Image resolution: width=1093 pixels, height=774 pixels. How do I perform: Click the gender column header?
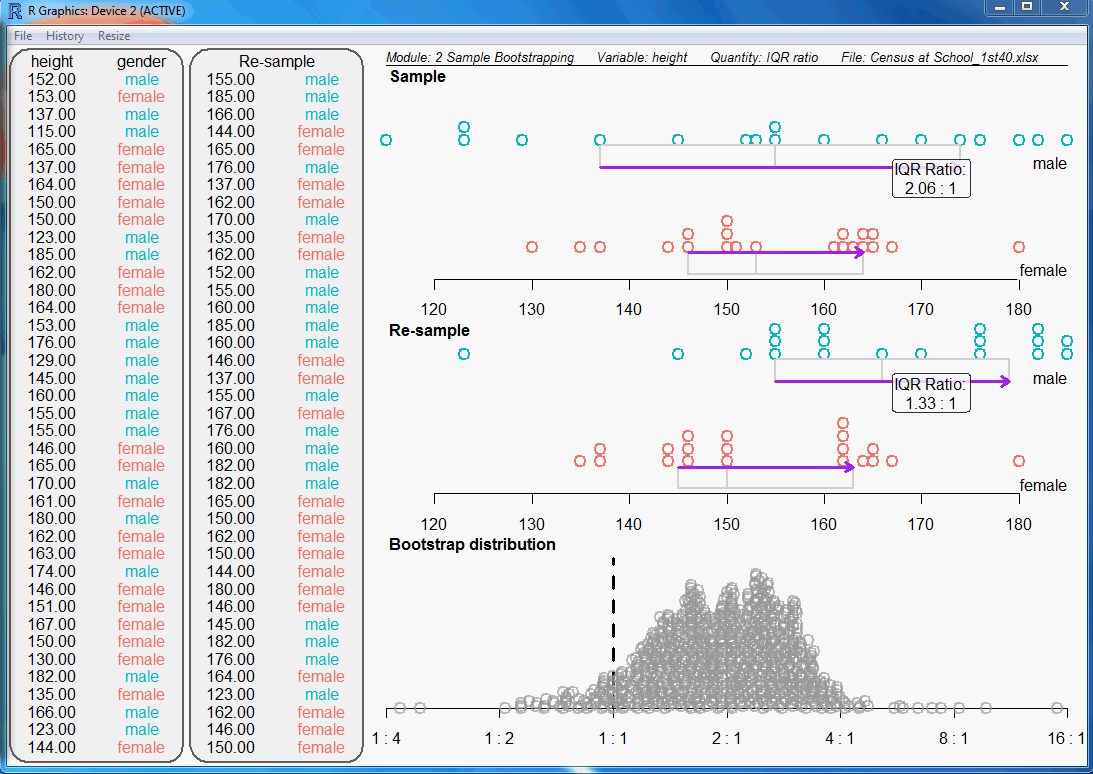coord(141,62)
